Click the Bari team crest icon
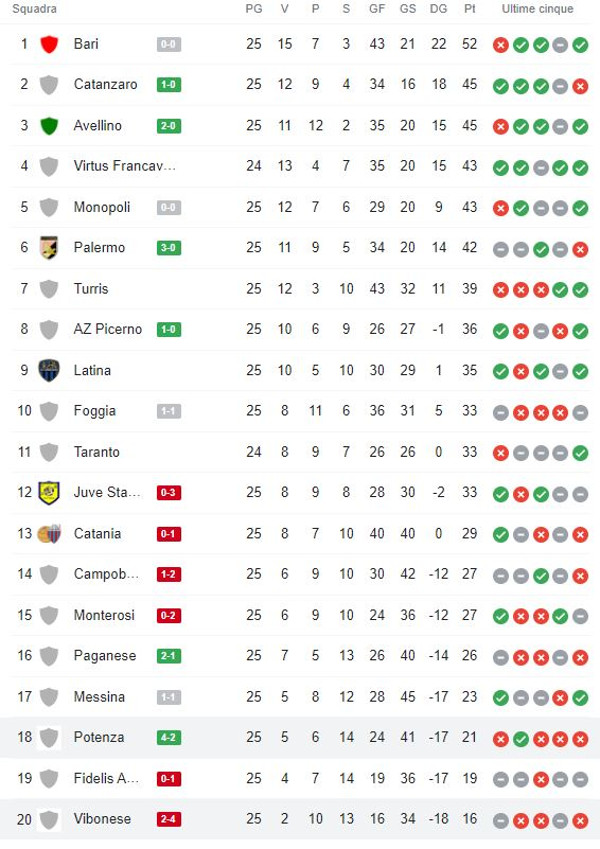The image size is (600, 849). 49,44
